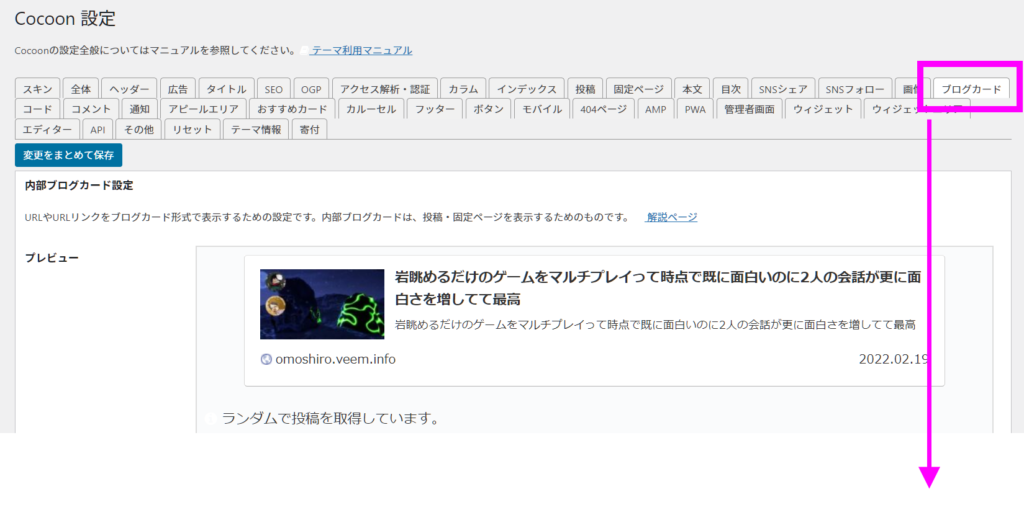1024x510 pixels.
Task: Select the 全体 tab
Action: coord(82,89)
